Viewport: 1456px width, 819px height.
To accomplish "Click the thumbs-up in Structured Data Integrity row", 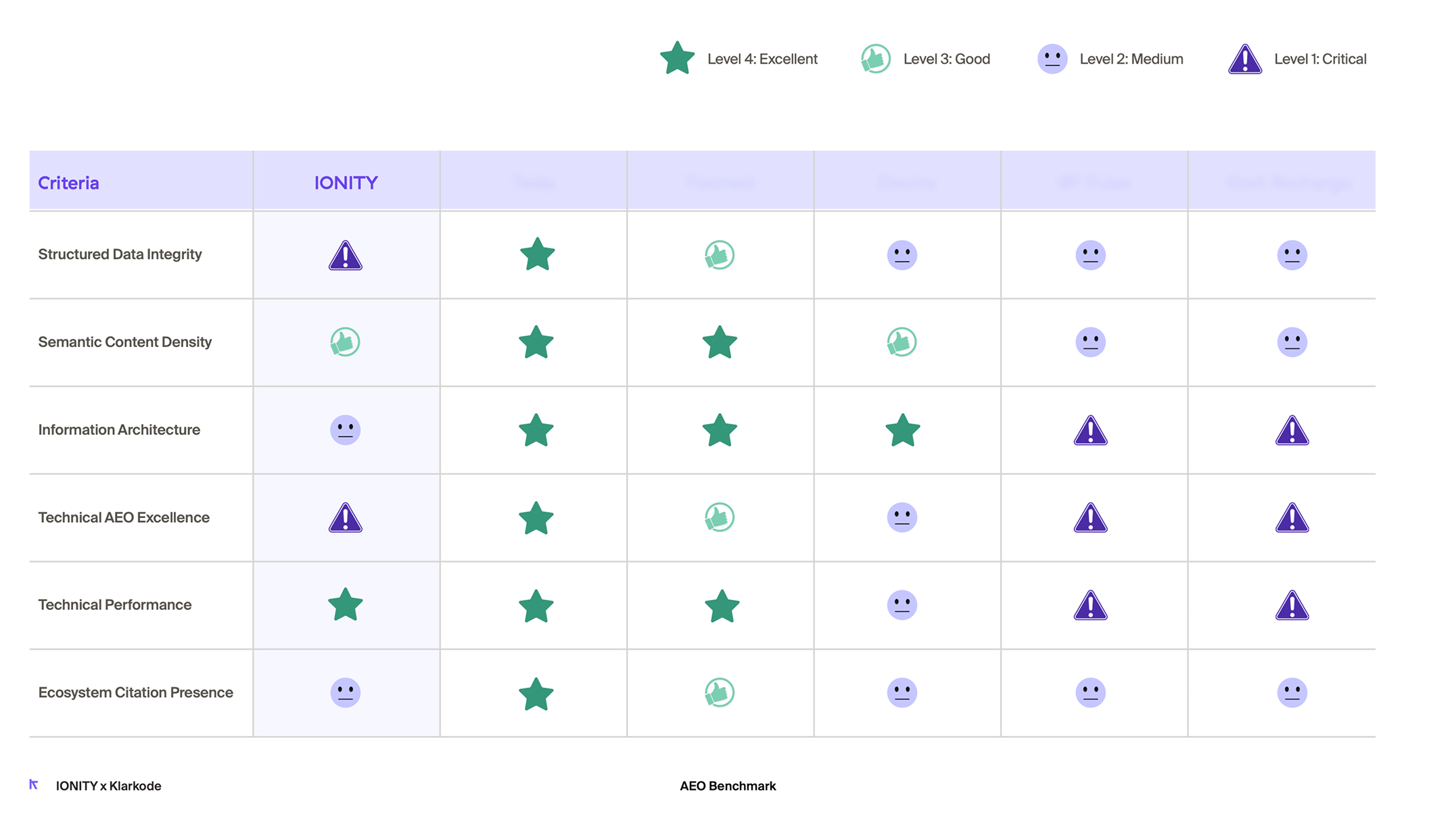I will coord(720,255).
